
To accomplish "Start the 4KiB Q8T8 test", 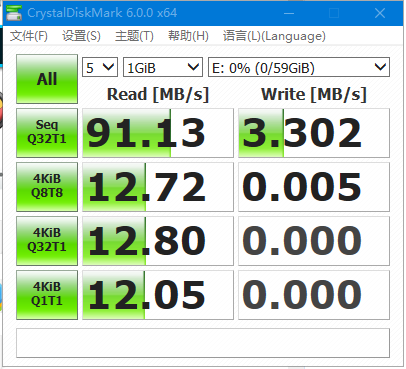I will [x=47, y=187].
